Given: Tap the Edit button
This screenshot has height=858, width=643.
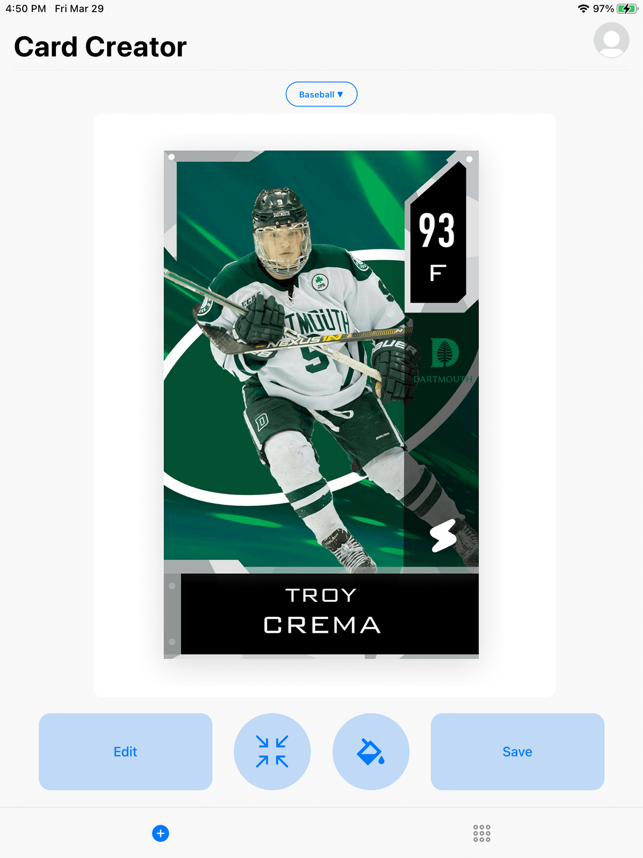Looking at the screenshot, I should (125, 751).
